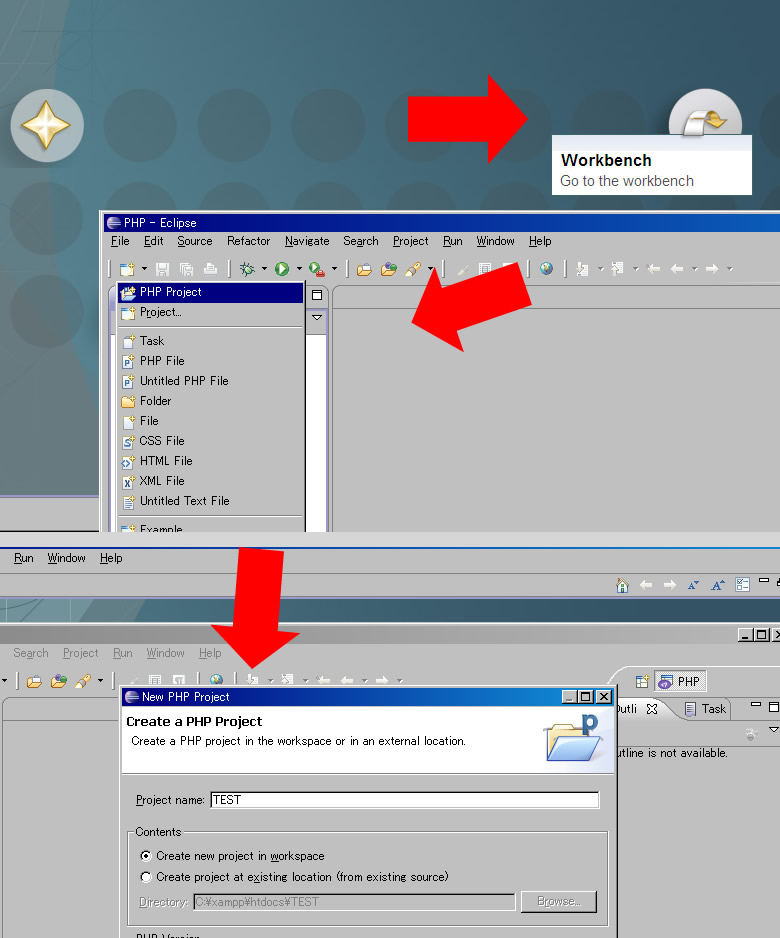Choose Task from the New dropdown list
Viewport: 780px width, 938px height.
(x=211, y=341)
